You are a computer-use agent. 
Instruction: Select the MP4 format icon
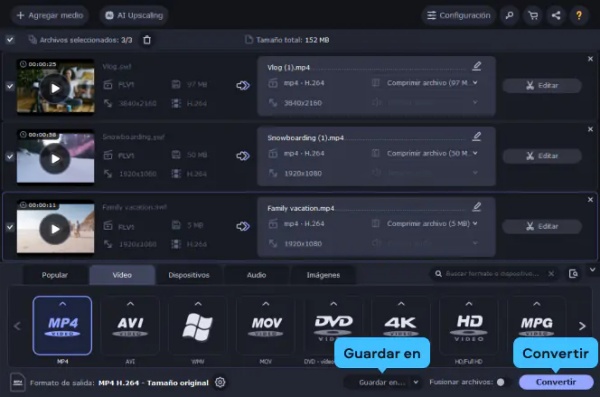click(x=62, y=325)
